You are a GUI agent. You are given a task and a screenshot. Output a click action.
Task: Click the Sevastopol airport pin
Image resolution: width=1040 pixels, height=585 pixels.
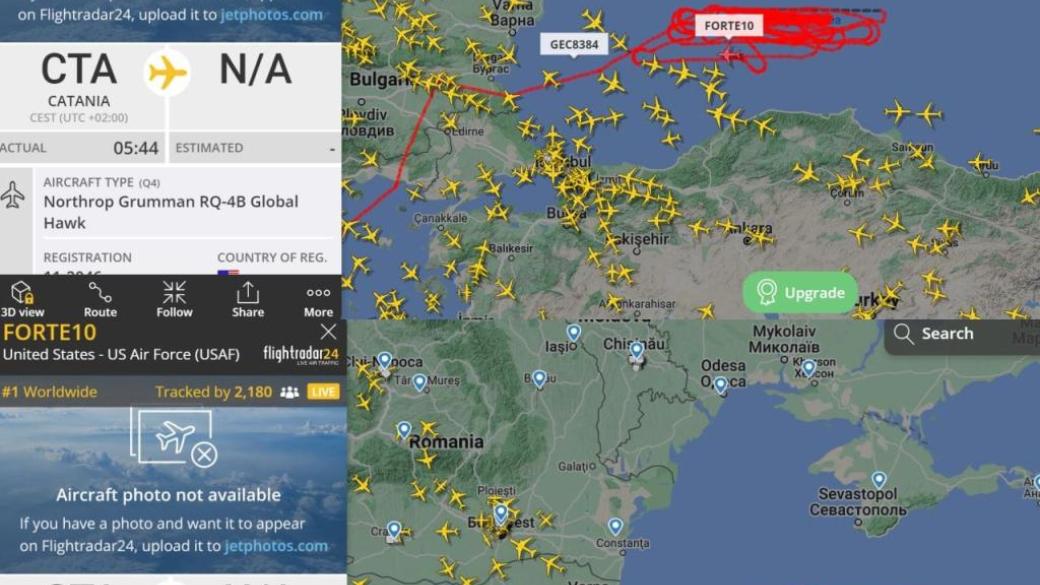coord(879,480)
